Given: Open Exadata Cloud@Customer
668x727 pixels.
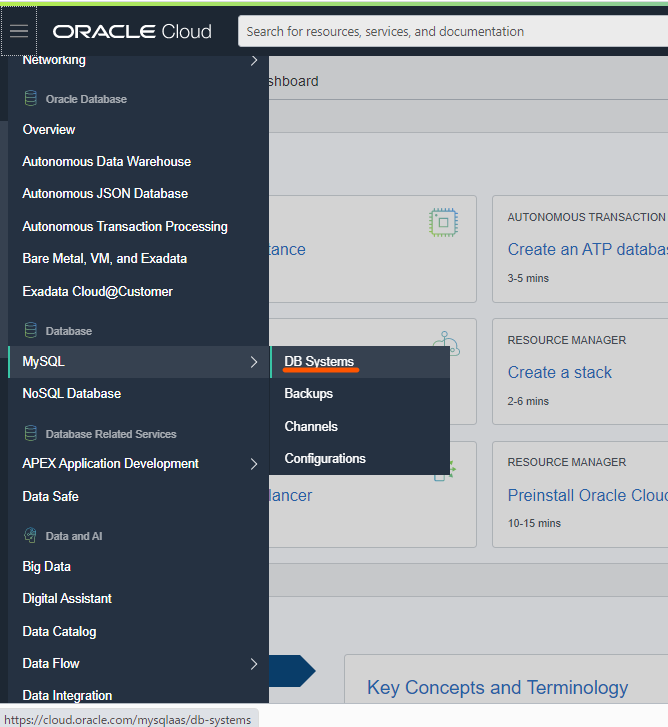Looking at the screenshot, I should [97, 291].
